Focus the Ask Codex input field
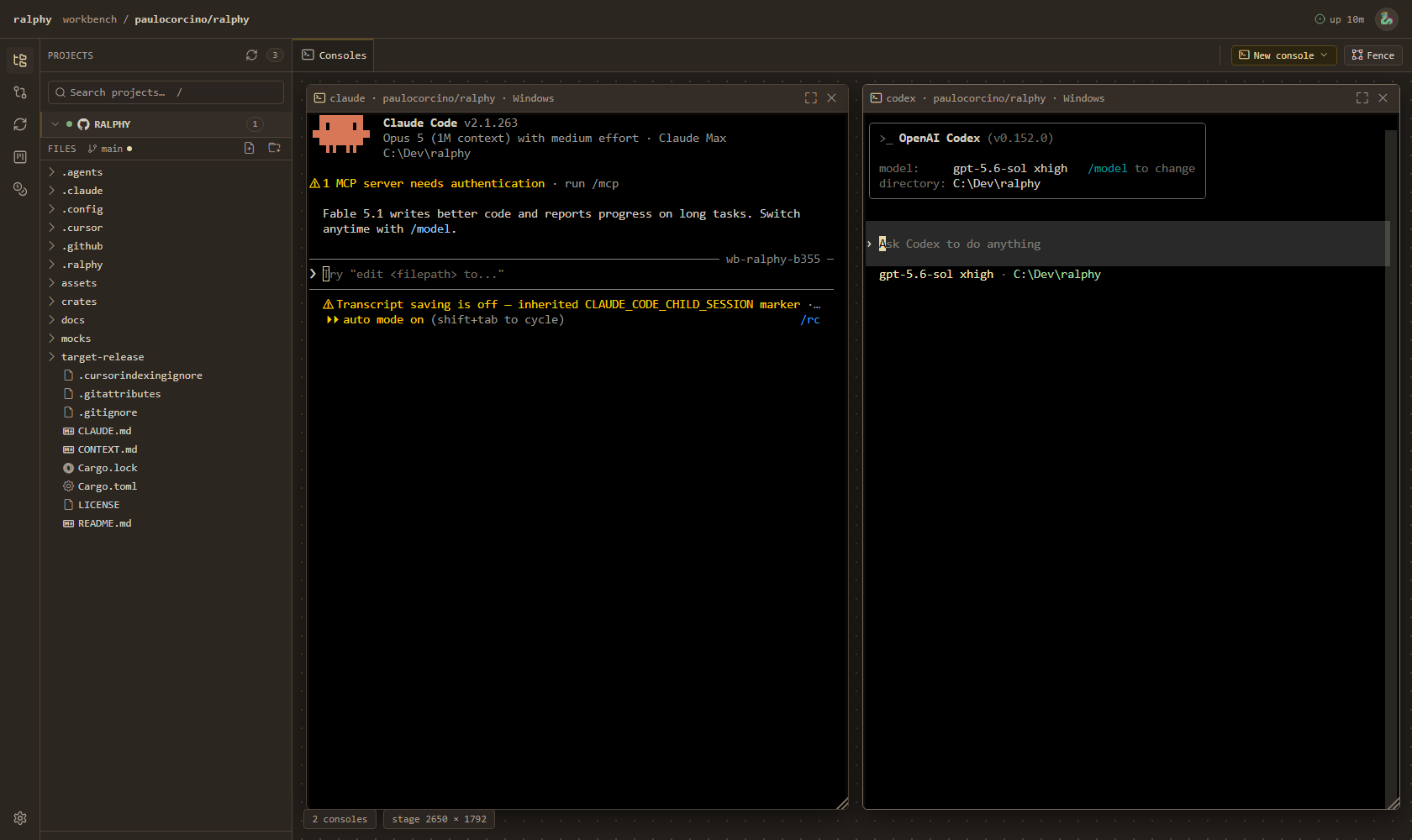 [1127, 244]
